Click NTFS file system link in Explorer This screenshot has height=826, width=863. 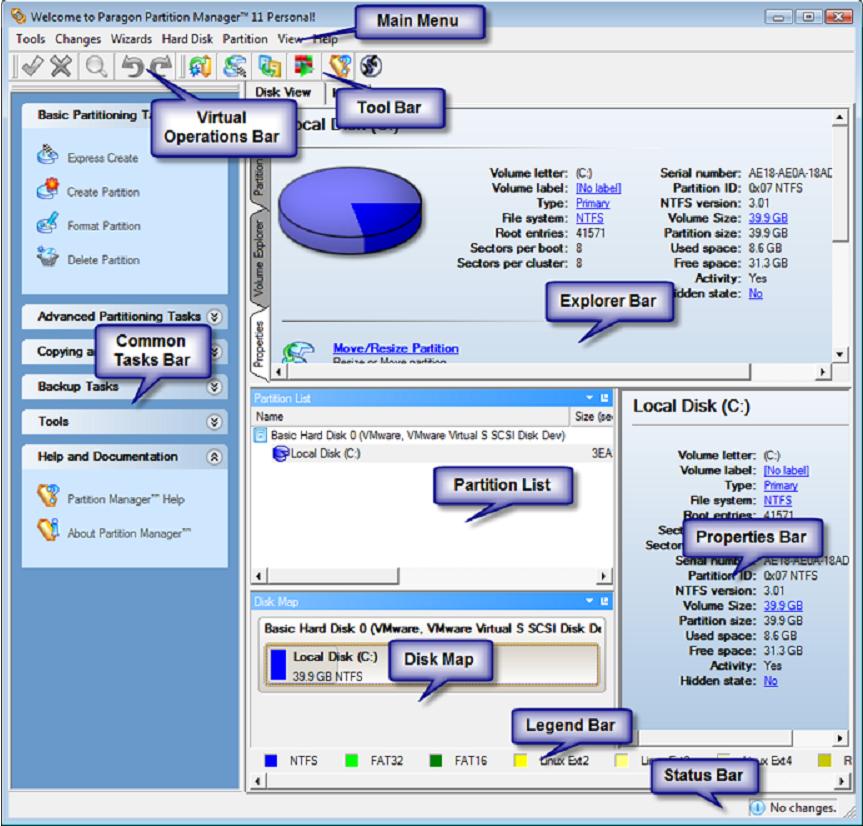589,218
